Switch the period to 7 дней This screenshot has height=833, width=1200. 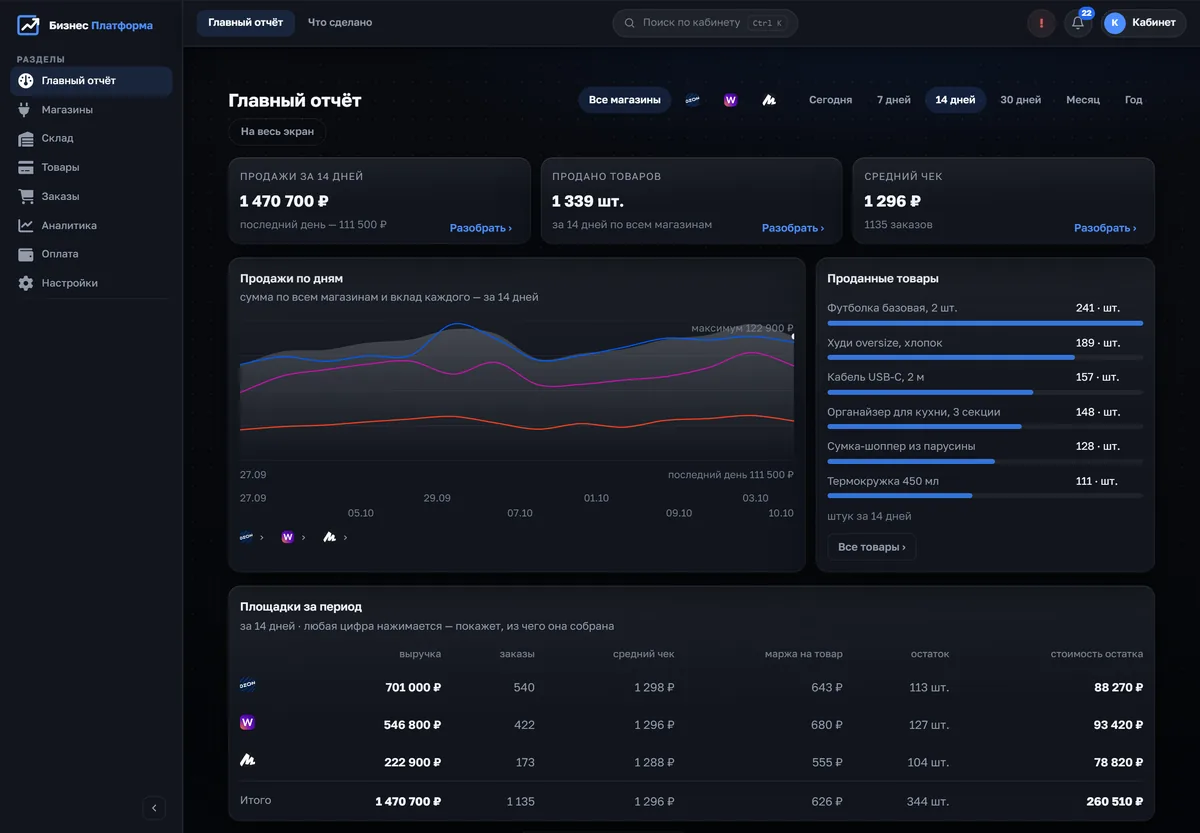(894, 100)
